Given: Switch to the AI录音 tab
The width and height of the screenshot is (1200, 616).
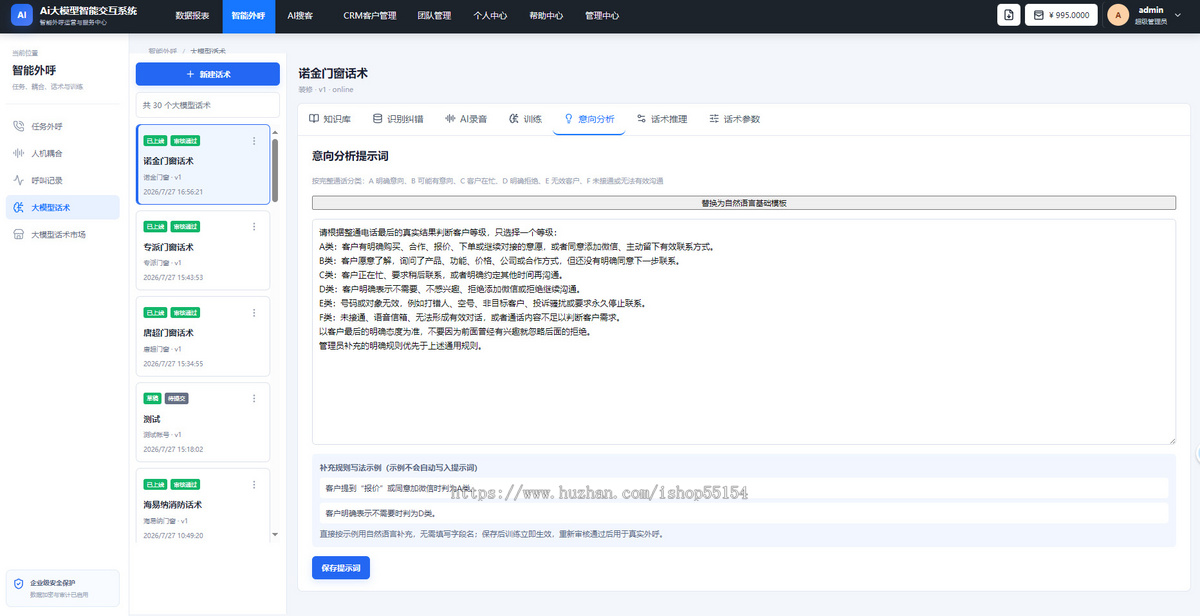Looking at the screenshot, I should pos(466,119).
